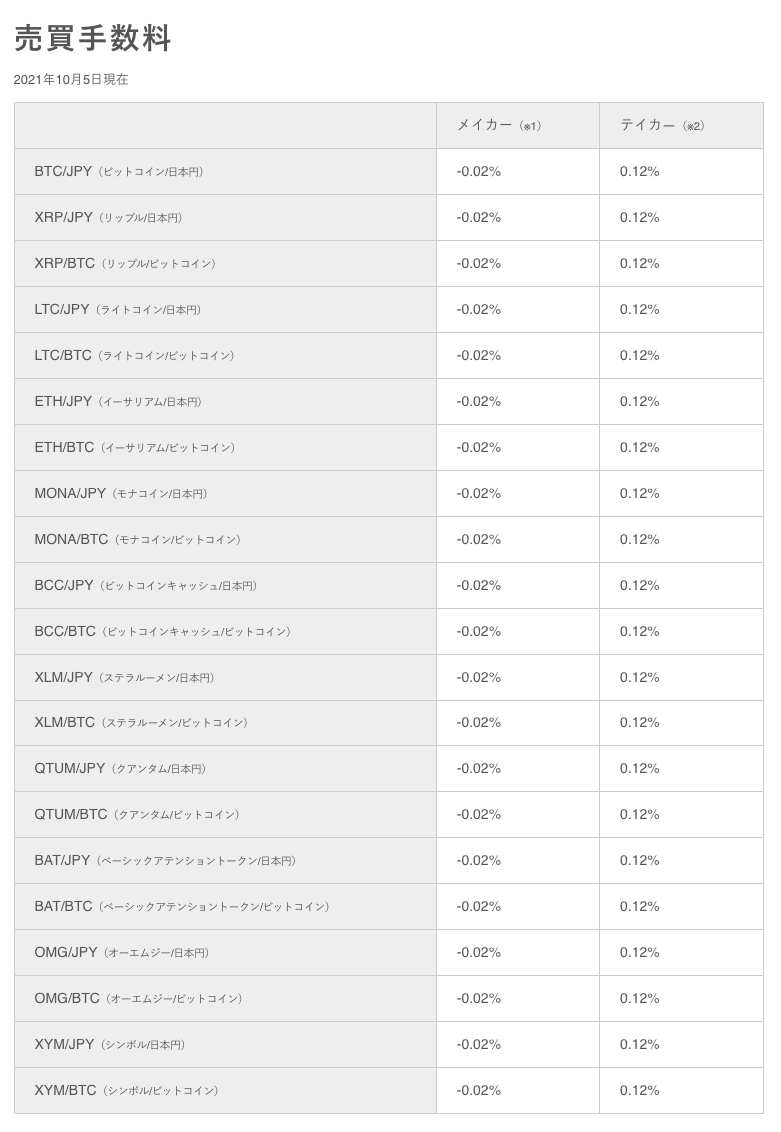Select the XLM/JPY pair label

(124, 677)
